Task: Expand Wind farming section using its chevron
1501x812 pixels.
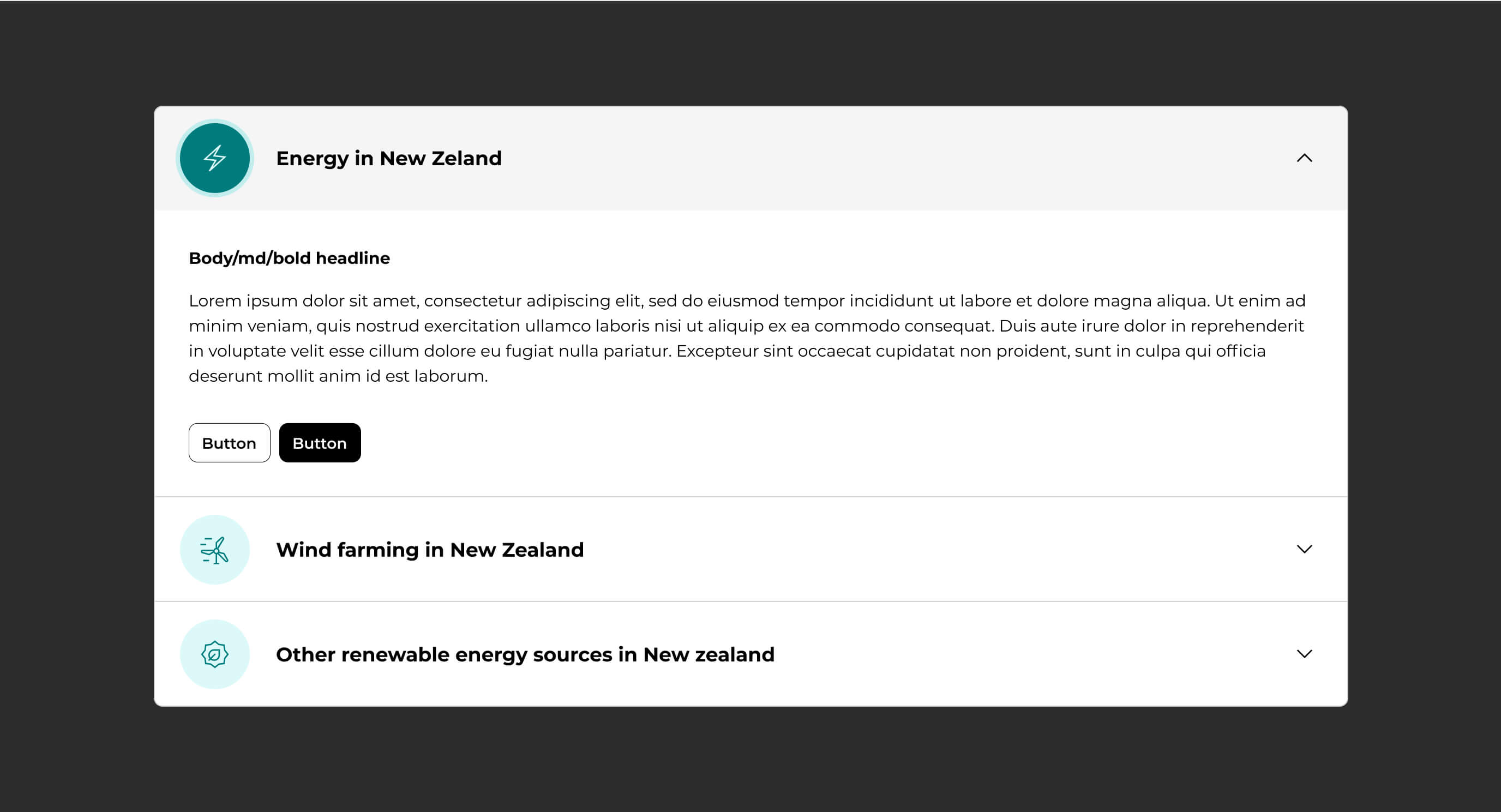Action: (1304, 549)
